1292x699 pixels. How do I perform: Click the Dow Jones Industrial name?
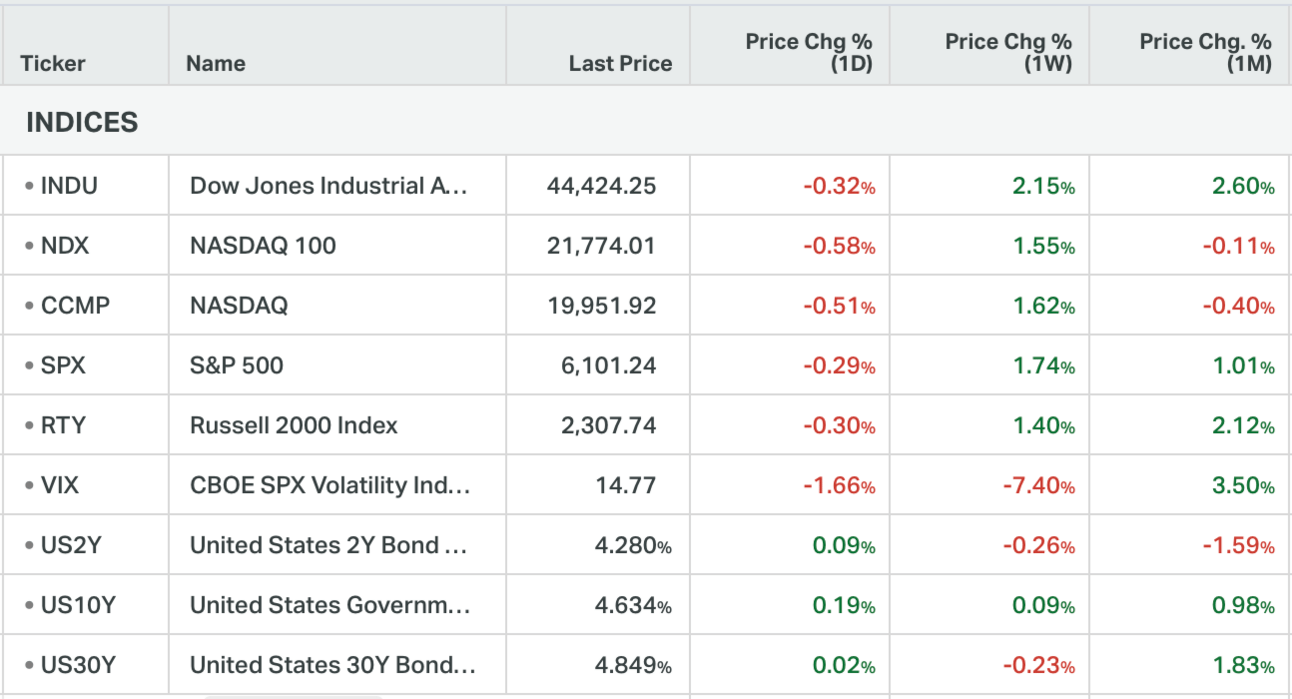[328, 185]
